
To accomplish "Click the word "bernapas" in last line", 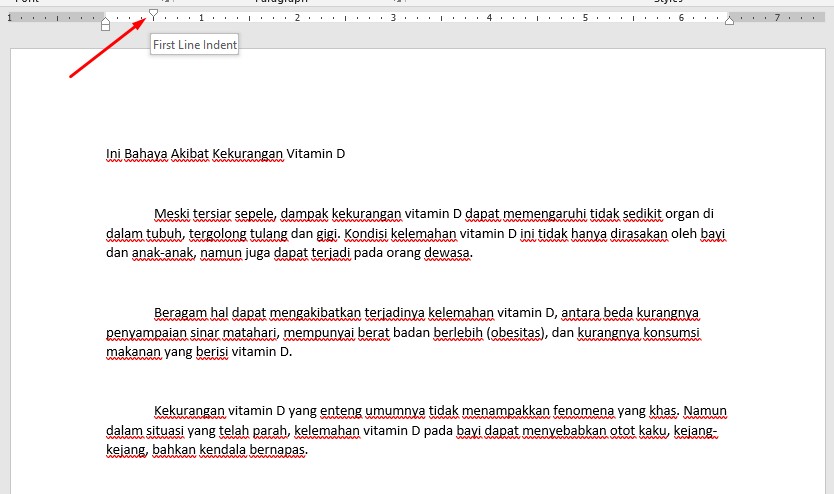I will point(277,450).
